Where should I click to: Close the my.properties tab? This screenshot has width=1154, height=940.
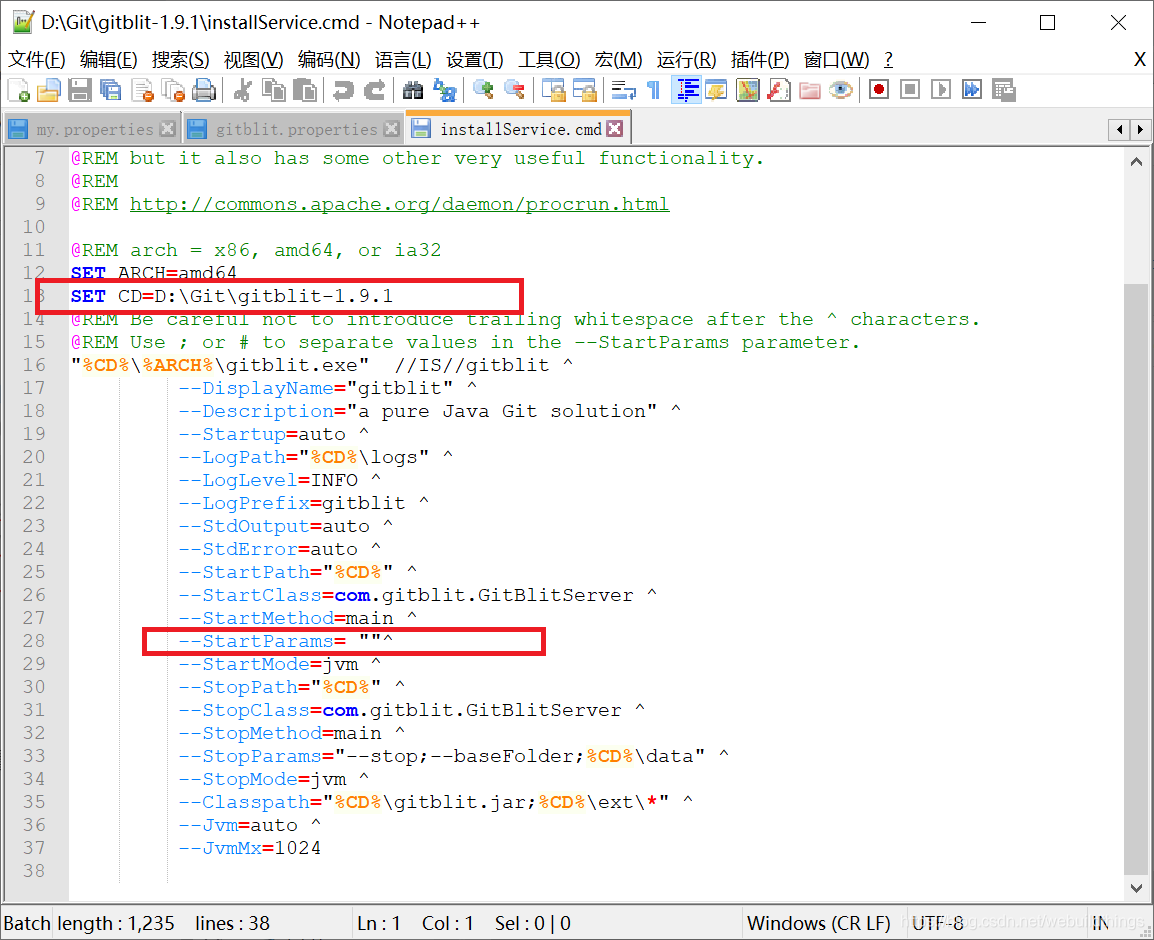point(168,130)
